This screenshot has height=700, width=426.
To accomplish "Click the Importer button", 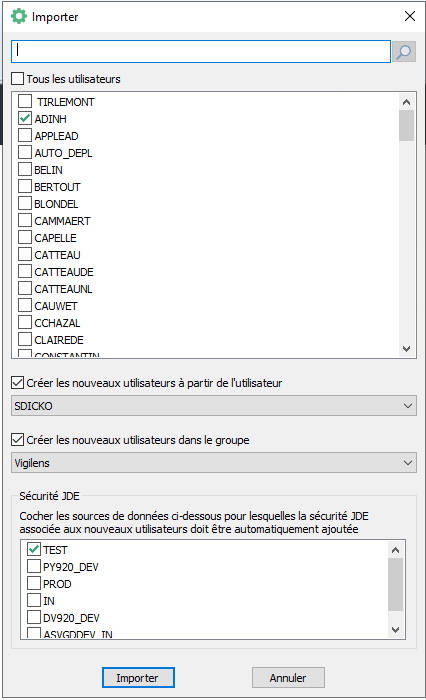I will point(138,678).
